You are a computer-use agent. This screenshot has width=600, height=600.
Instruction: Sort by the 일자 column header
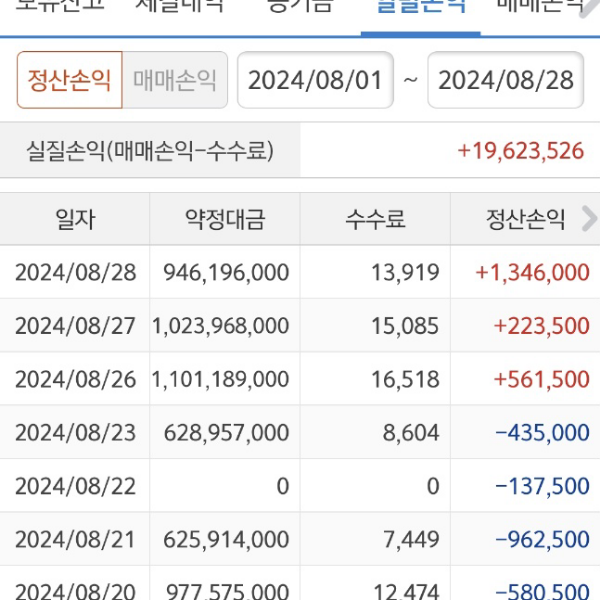click(75, 219)
